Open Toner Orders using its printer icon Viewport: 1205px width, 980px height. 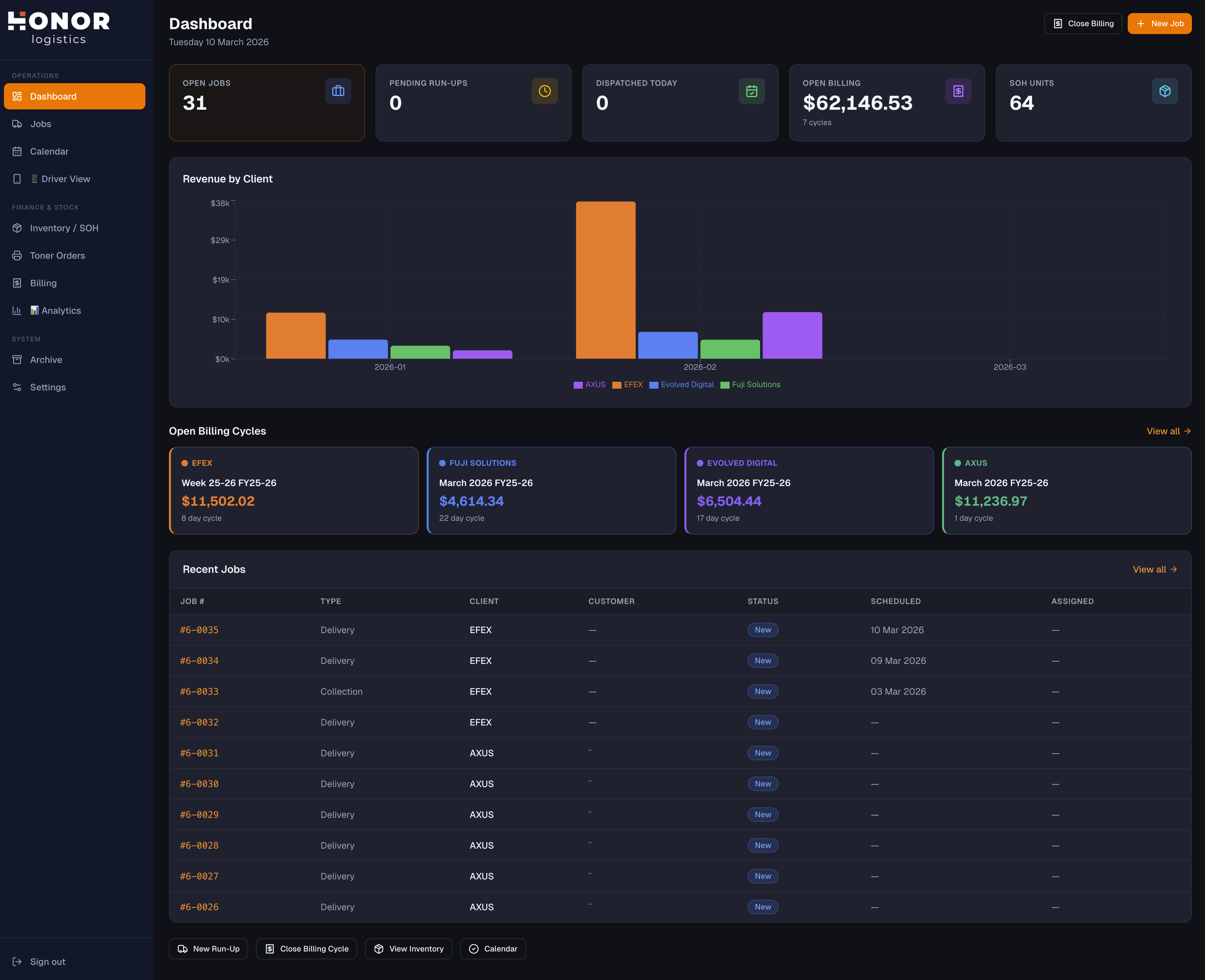click(x=17, y=255)
